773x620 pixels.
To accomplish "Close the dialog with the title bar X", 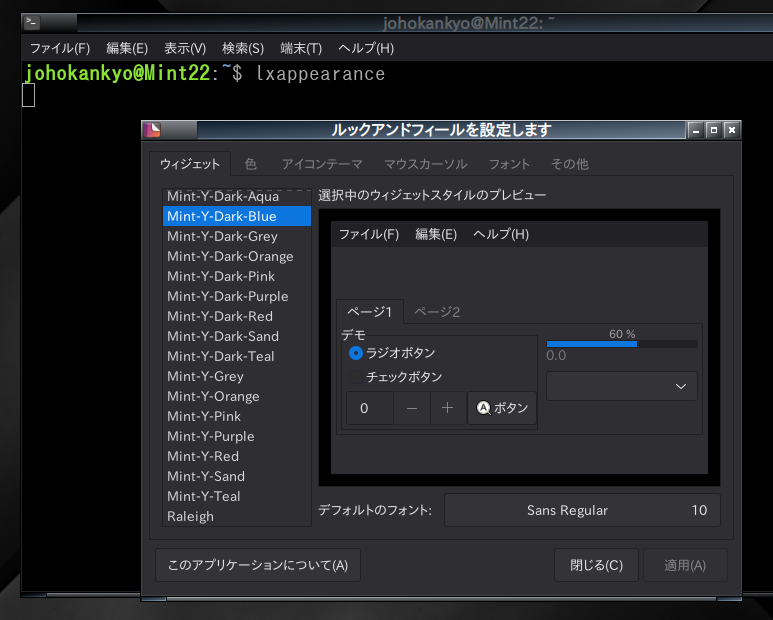I will [x=732, y=130].
